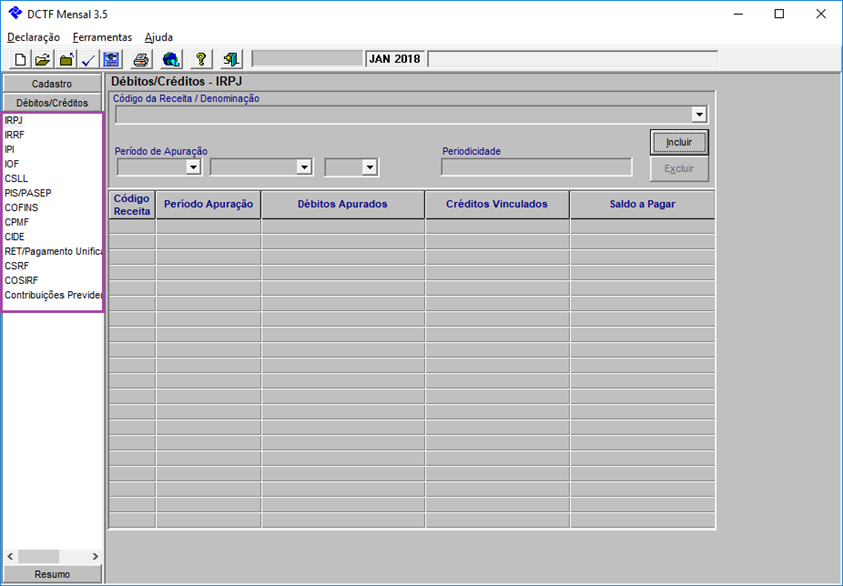This screenshot has width=843, height=586.
Task: Minimize the DCTF Mensal window
Action: point(738,14)
